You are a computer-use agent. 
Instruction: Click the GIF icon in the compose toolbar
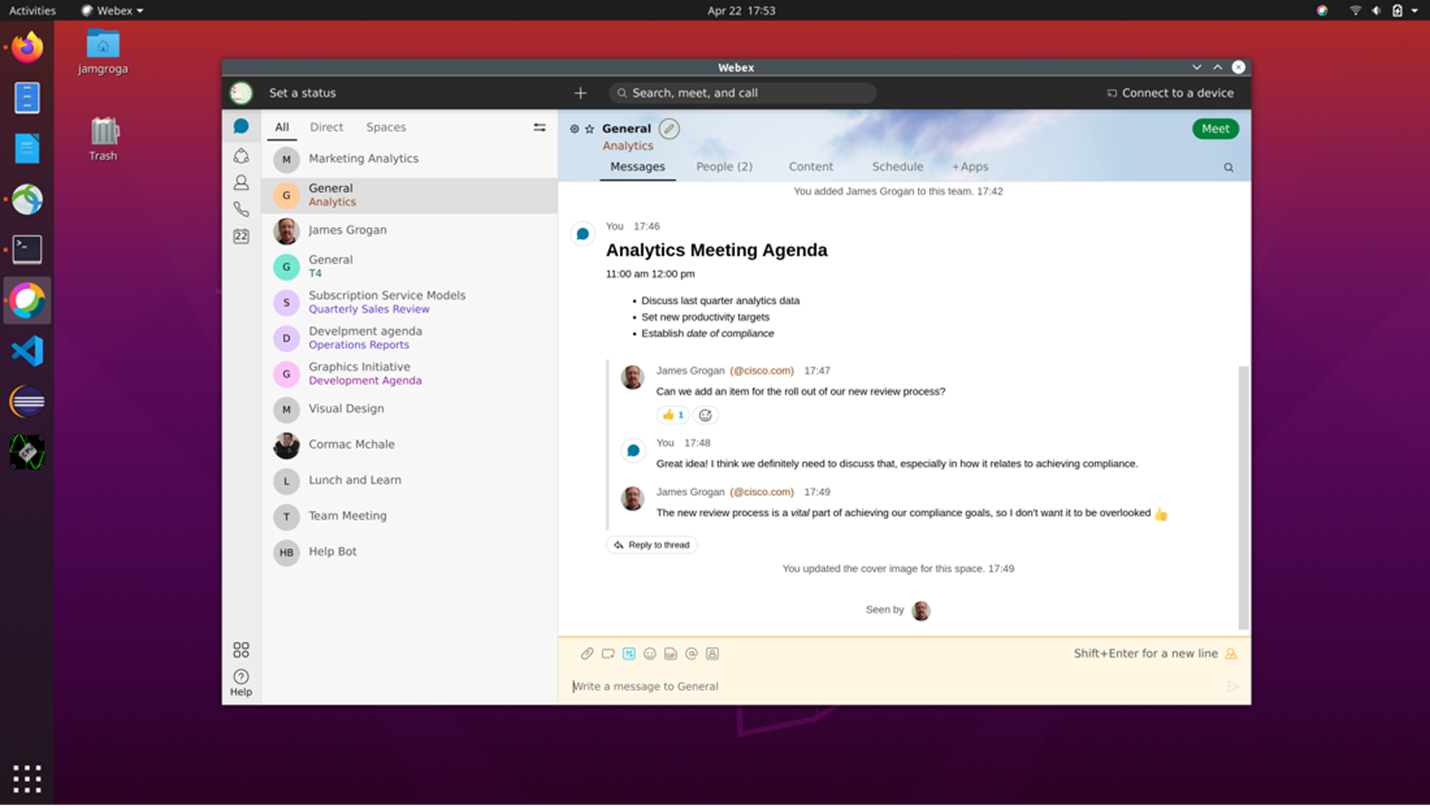(670, 654)
